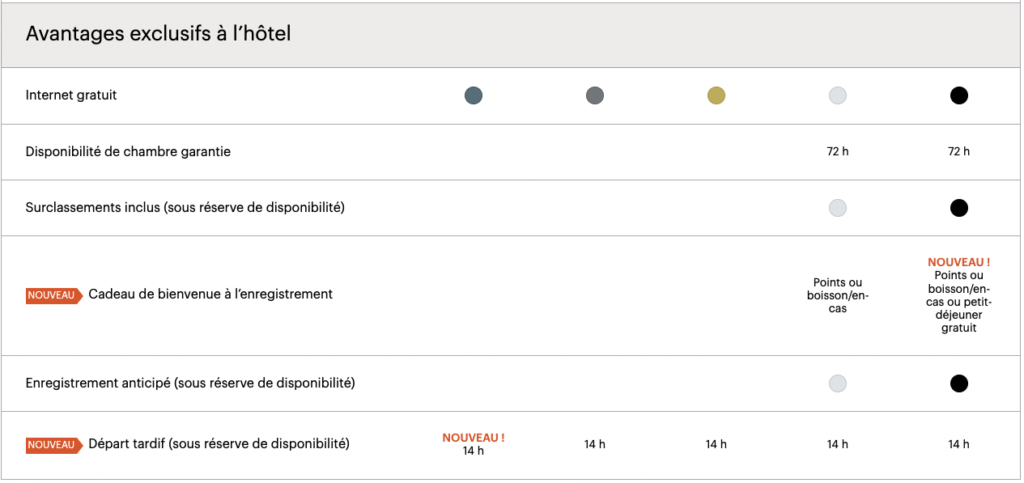Click the Avantages exclusifs à l'hôtel header
Image resolution: width=1024 pixels, height=483 pixels.
tap(158, 34)
